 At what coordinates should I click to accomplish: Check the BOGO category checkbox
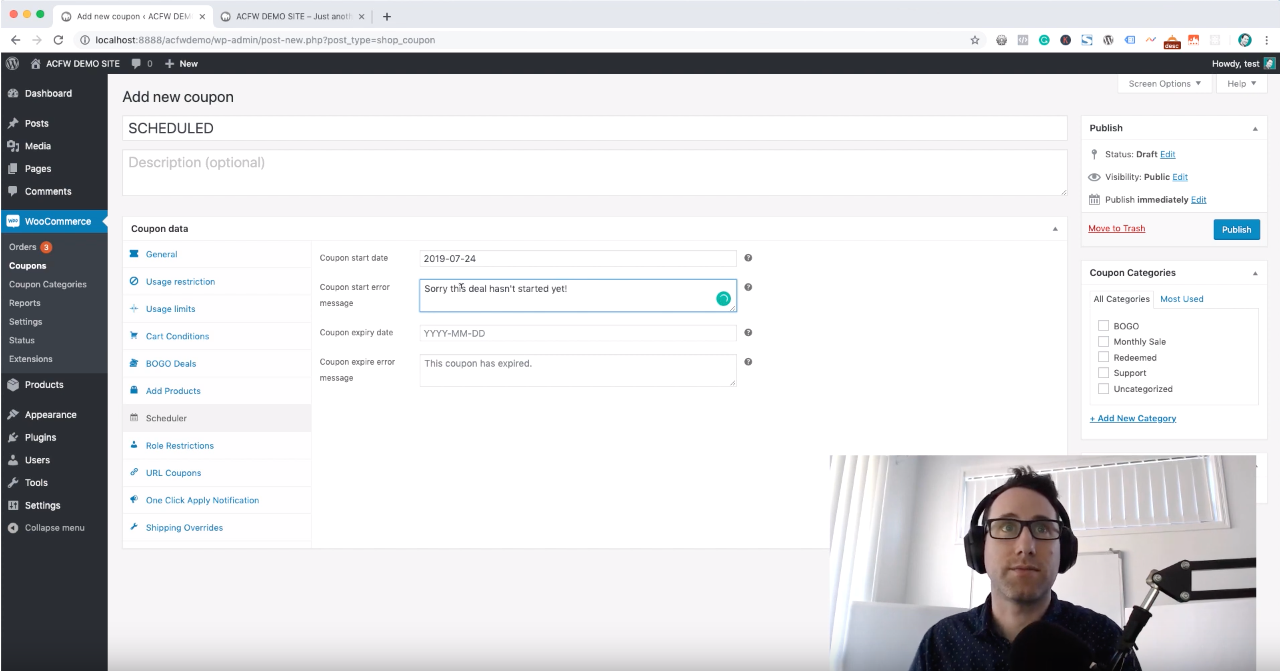click(1103, 326)
